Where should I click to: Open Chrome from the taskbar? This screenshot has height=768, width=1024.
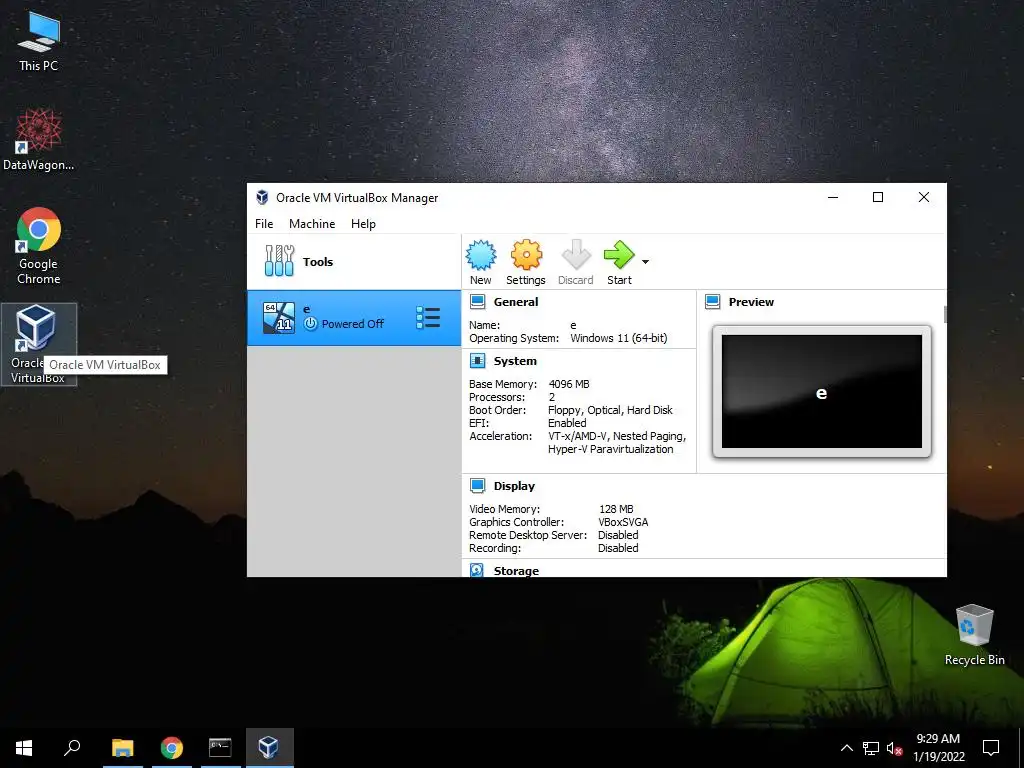(x=172, y=748)
